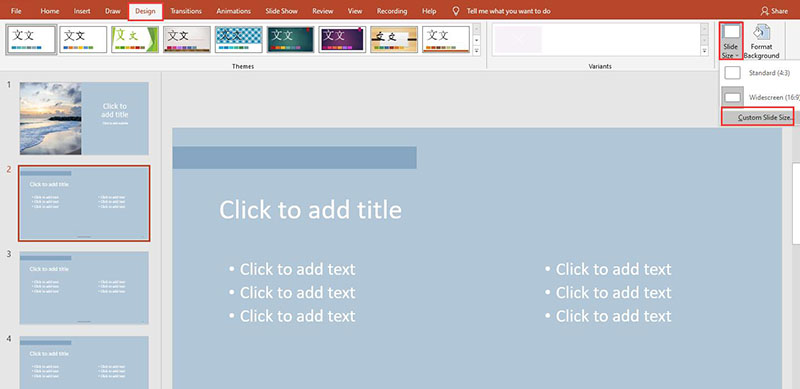Screen dimensions: 800x389
Task: Select slide 3 thumbnail
Action: click(x=84, y=288)
